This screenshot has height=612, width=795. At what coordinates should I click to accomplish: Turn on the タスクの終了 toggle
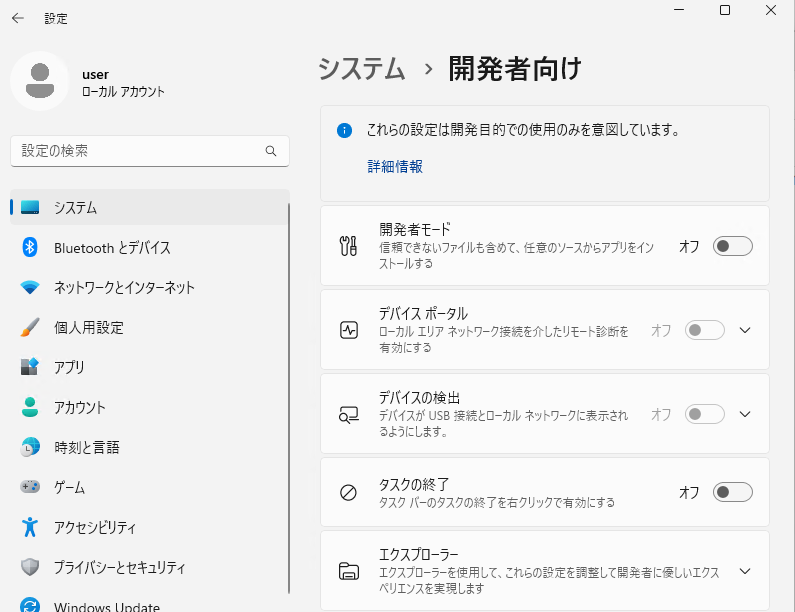[732, 492]
